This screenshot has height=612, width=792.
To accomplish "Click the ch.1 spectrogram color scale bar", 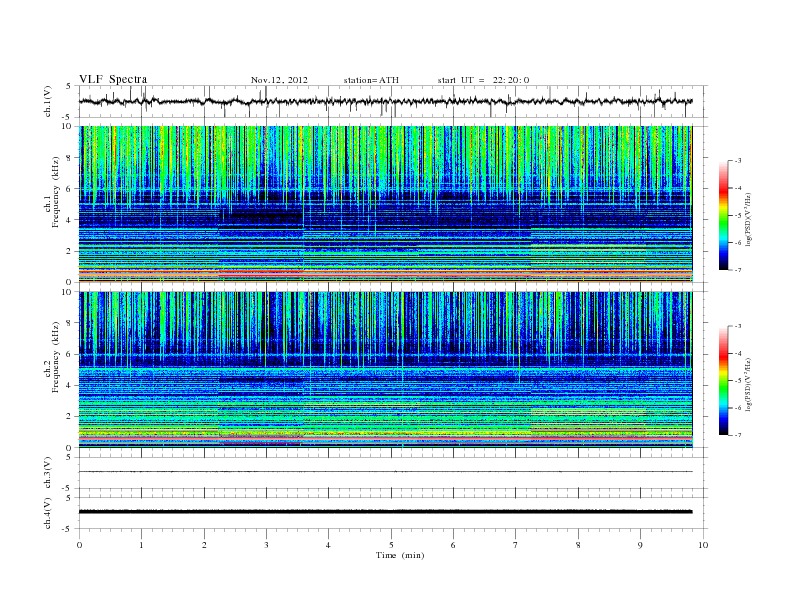I will click(723, 215).
